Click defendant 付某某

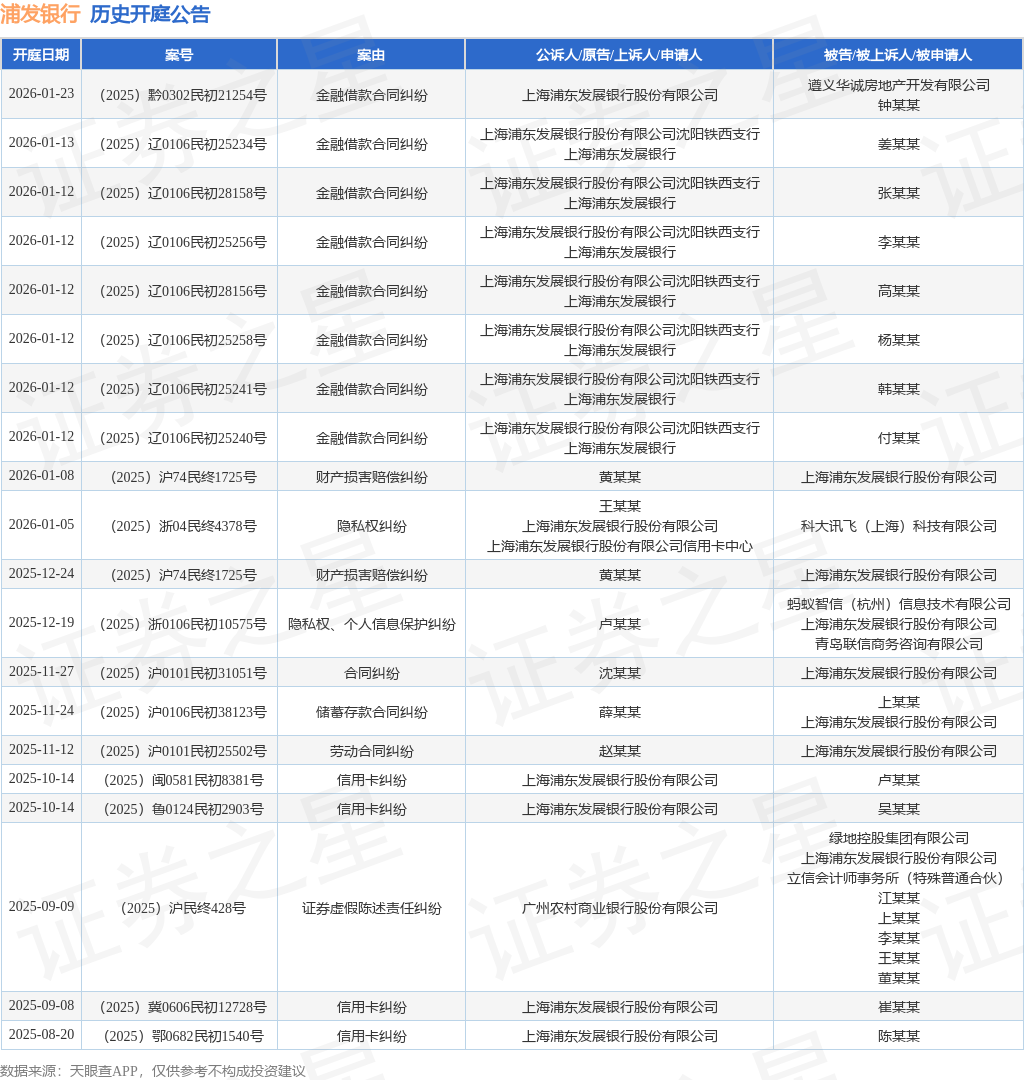click(899, 437)
